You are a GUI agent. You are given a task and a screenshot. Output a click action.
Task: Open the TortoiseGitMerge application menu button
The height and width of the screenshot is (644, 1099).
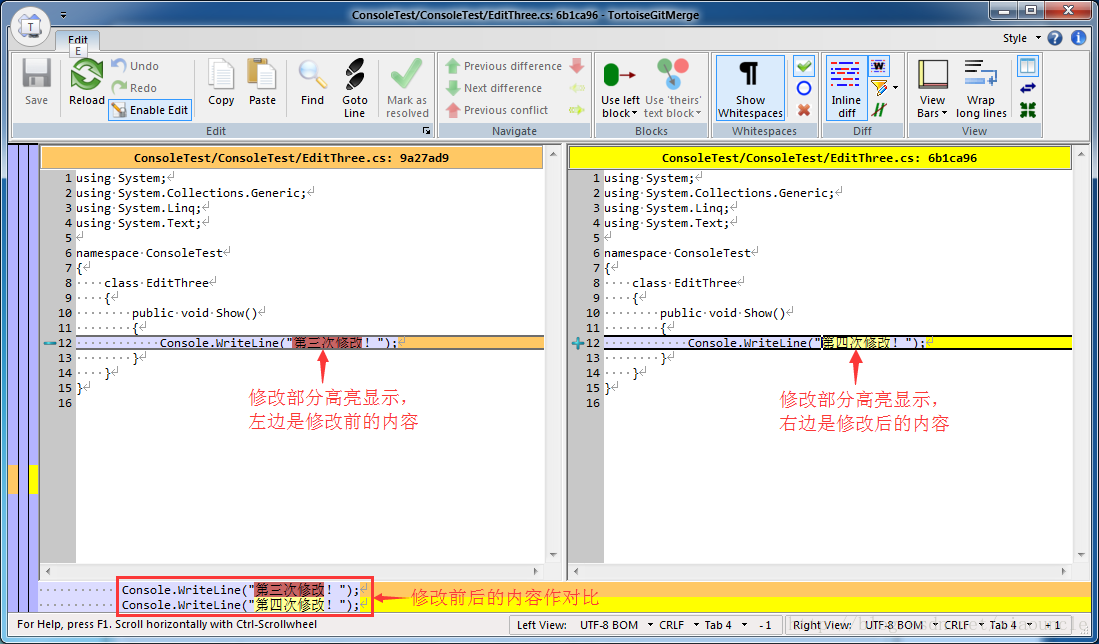[x=30, y=27]
